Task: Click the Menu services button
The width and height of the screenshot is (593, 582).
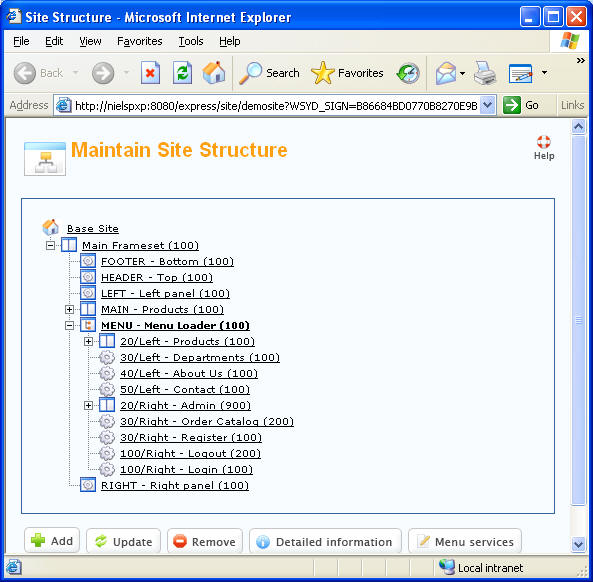Action: point(465,542)
